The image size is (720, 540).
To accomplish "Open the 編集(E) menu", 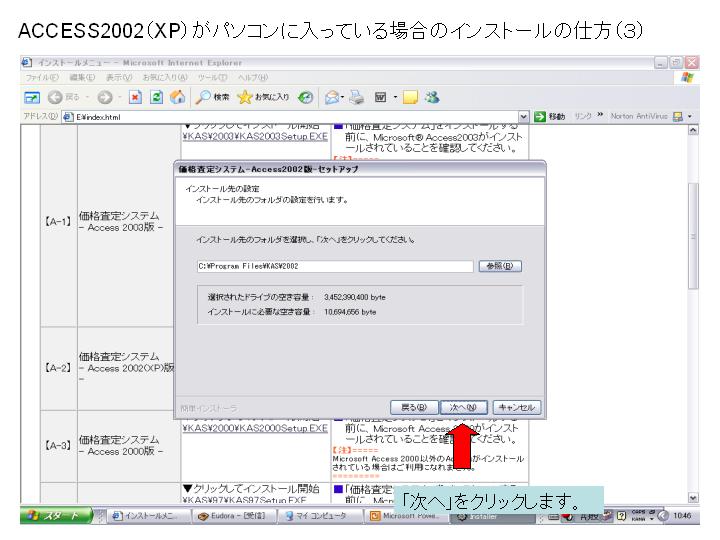I will point(82,78).
